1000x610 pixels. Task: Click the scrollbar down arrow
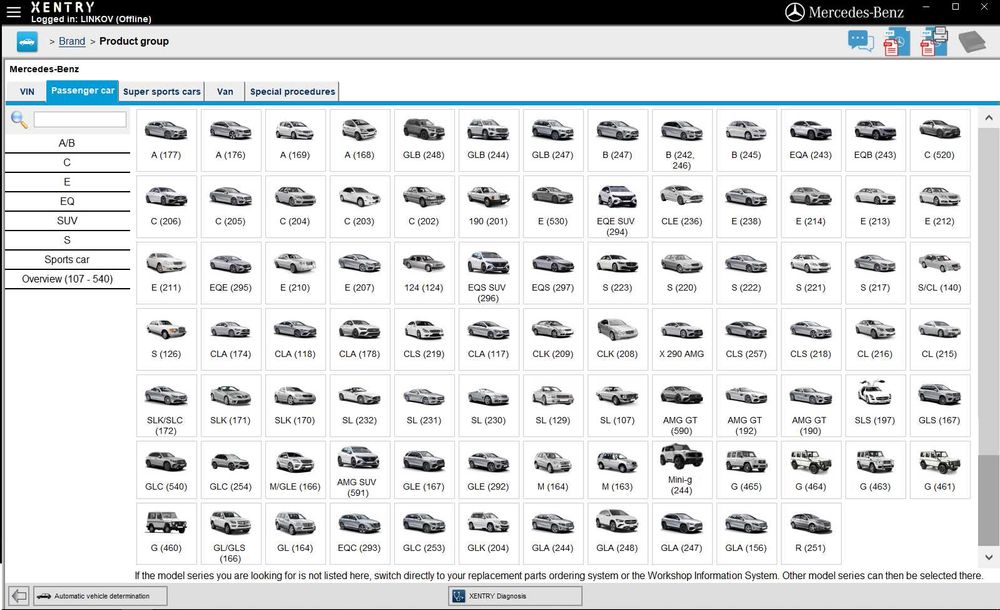coord(989,557)
